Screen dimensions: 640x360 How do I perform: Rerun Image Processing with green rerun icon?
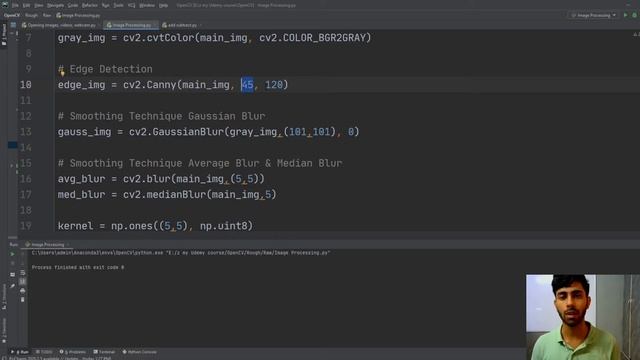click(12, 254)
